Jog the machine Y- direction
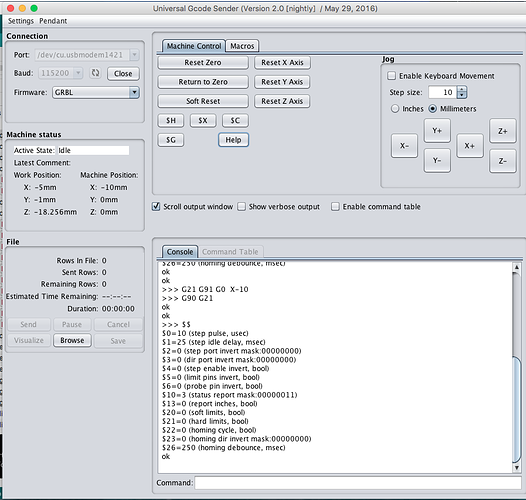Screen dimensions: 526x500 [437, 161]
